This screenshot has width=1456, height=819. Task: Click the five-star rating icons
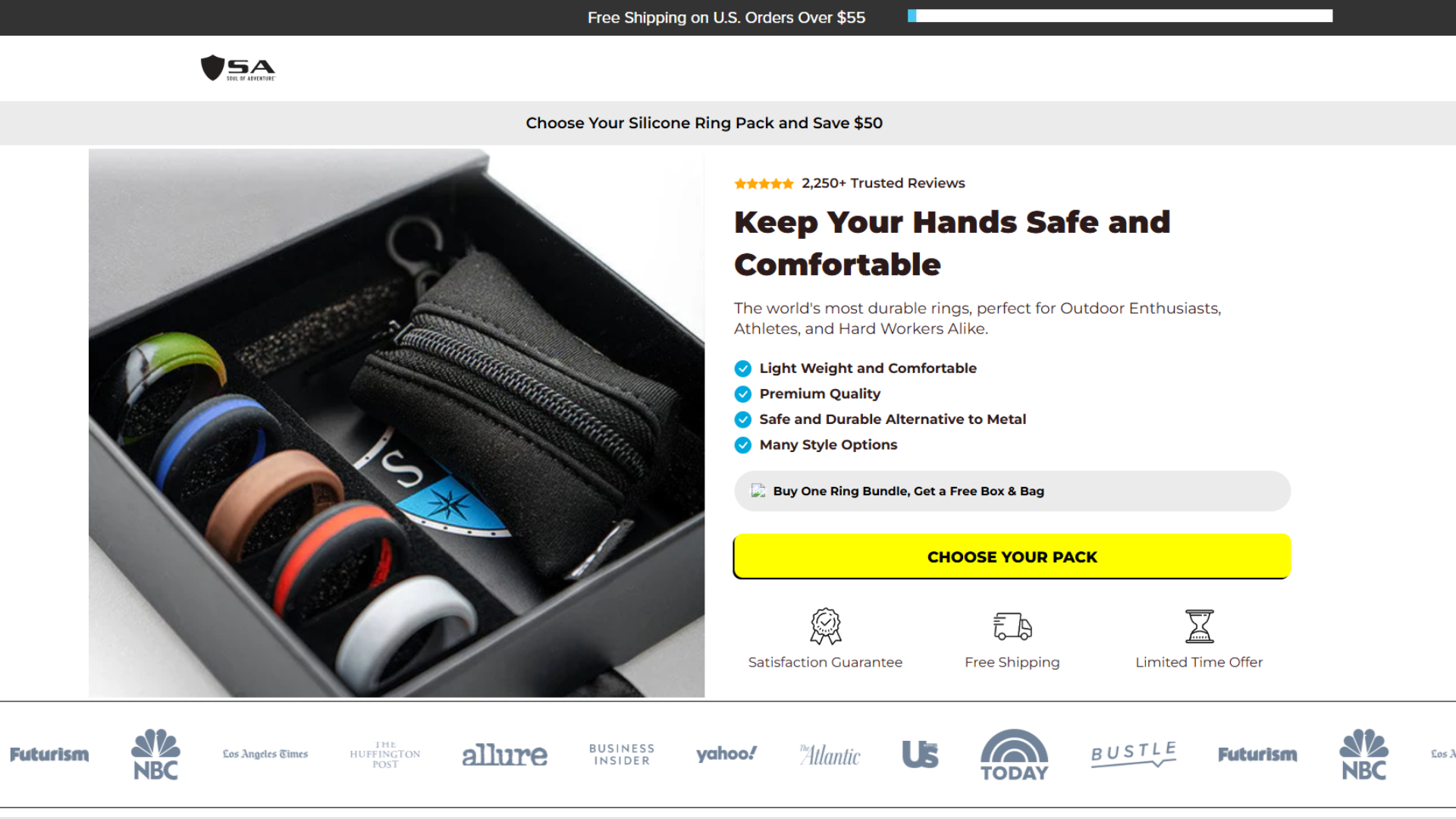[x=764, y=184]
